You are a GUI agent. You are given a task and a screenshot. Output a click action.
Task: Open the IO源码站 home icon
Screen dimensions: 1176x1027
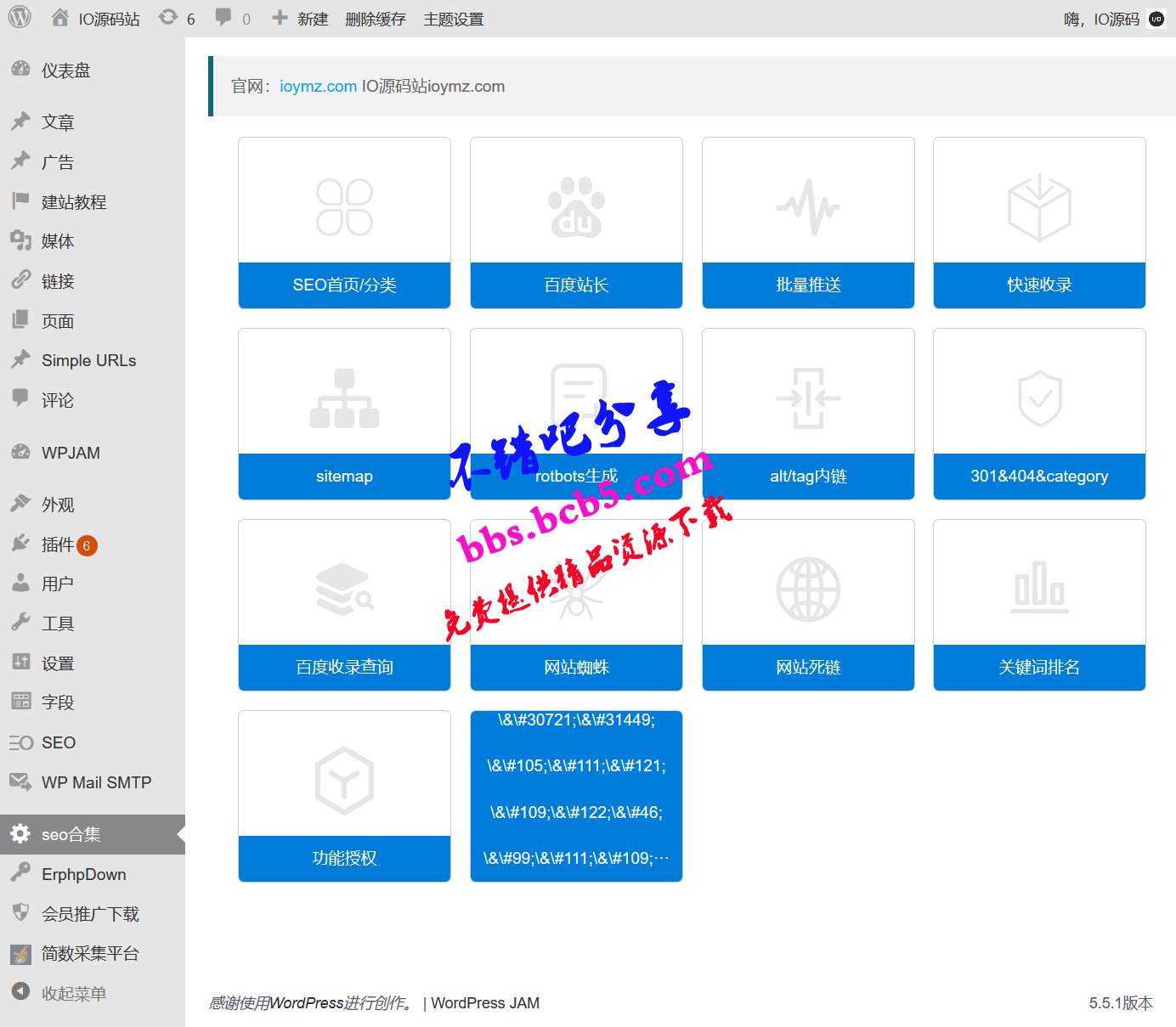pos(60,18)
